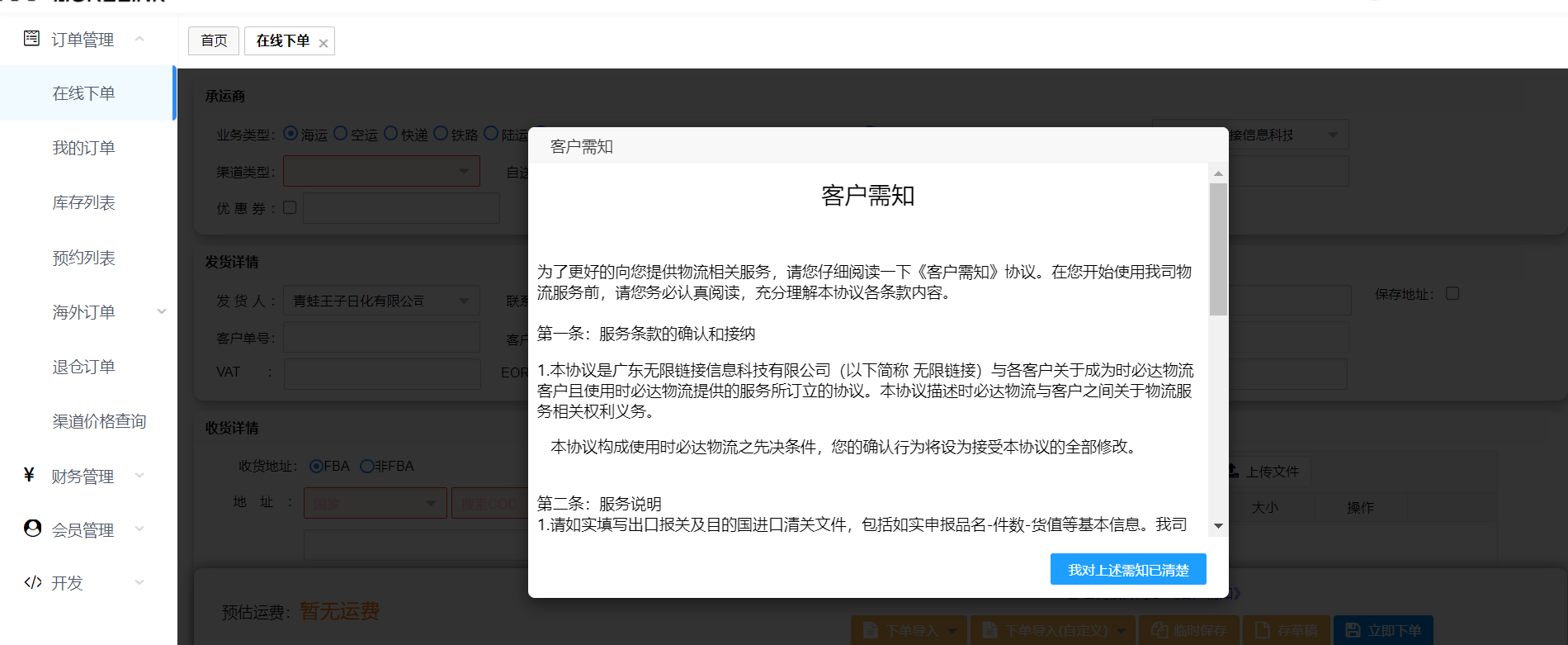
Task: Enable the 优惠券 checkbox
Action: pyautogui.click(x=290, y=207)
